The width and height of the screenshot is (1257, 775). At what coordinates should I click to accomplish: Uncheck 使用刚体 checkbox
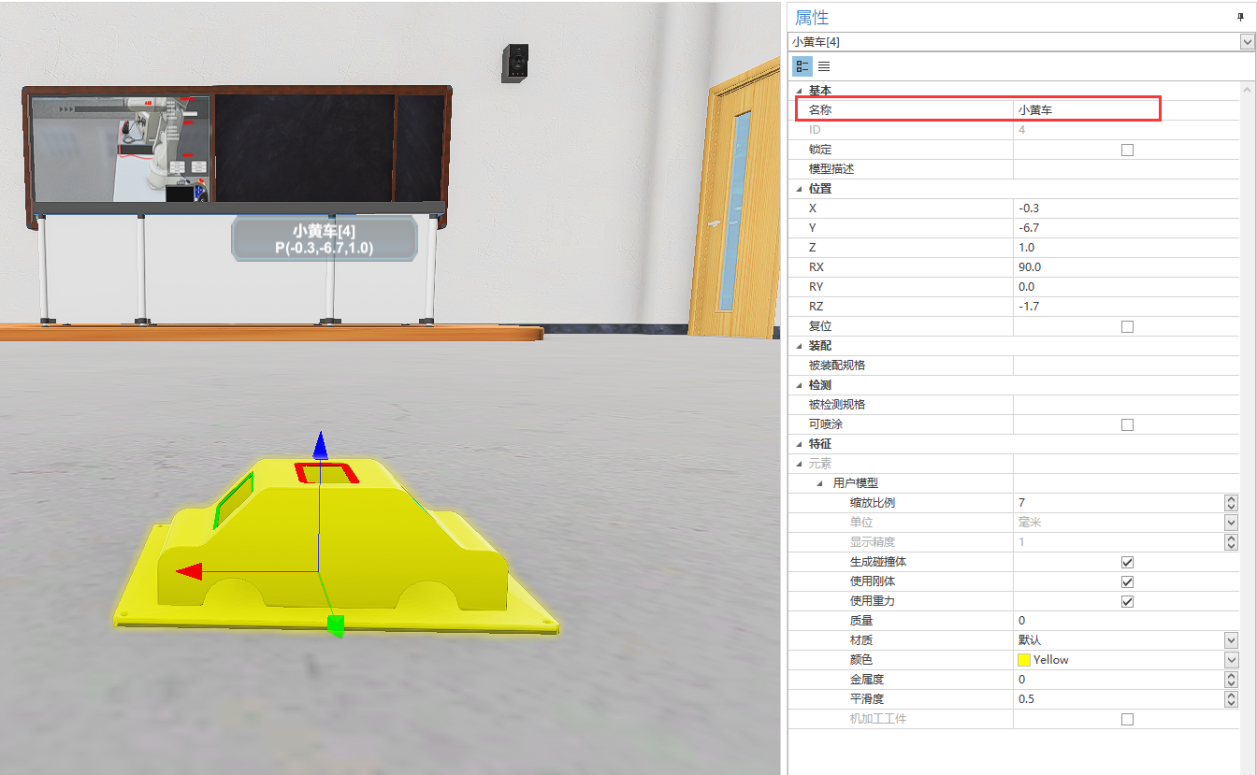[x=1127, y=582]
